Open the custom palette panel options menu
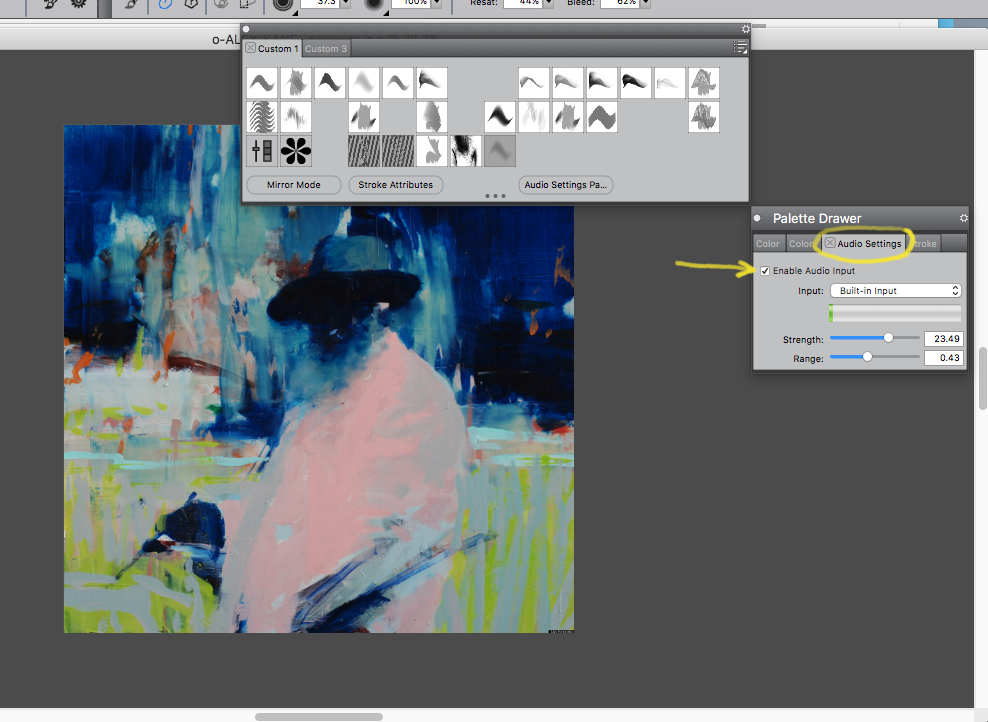 click(x=740, y=47)
